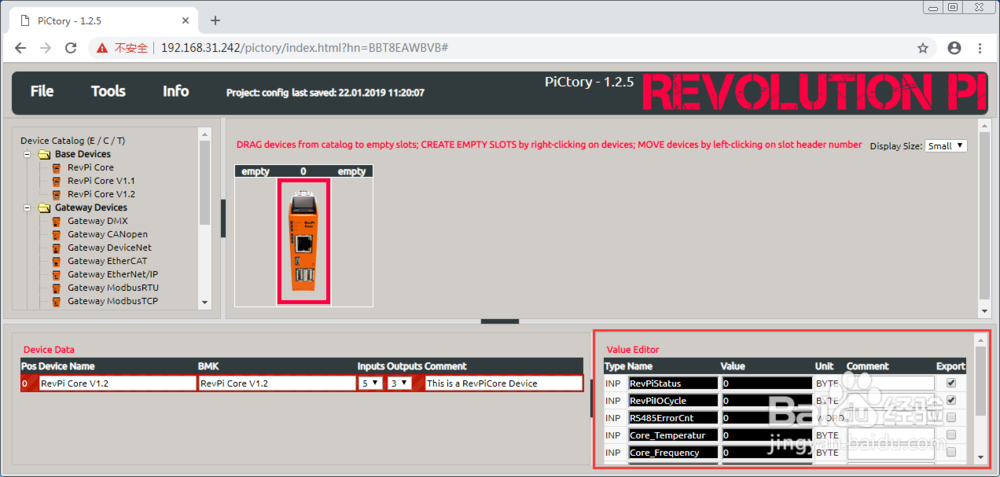The width and height of the screenshot is (1000, 477).
Task: Select the RevPi Core V1.2 icon
Action: [x=56, y=194]
